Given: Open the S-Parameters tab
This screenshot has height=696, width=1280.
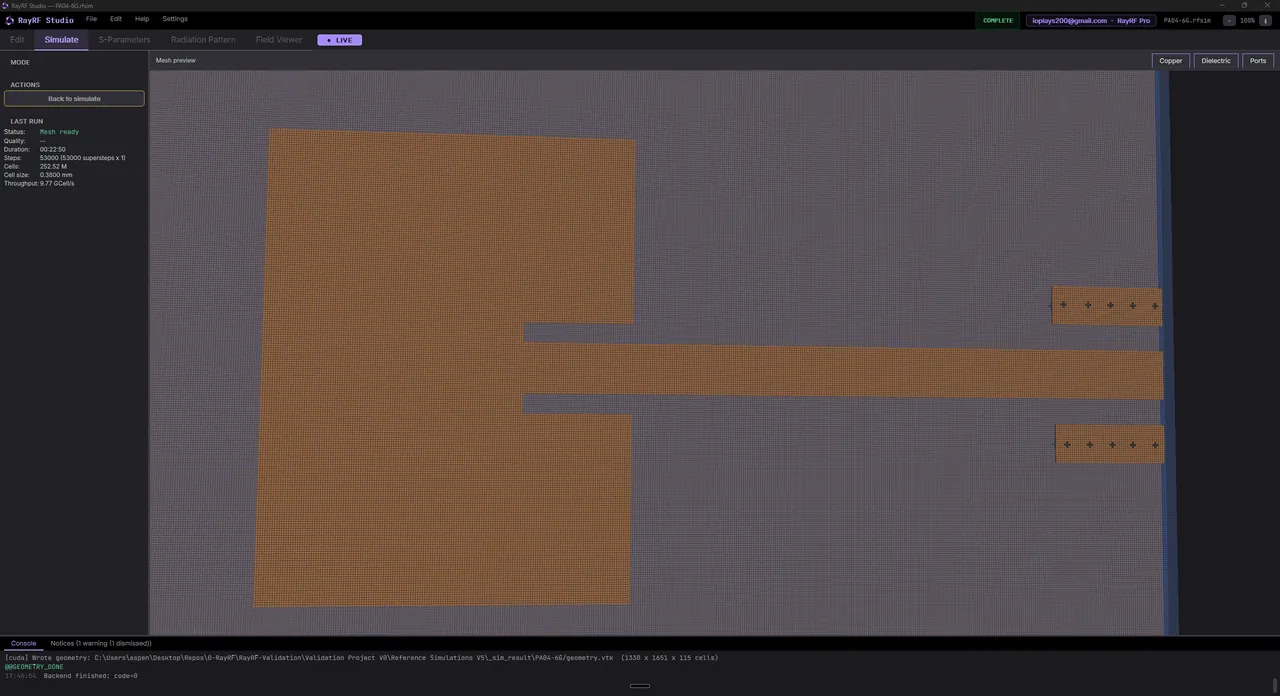Looking at the screenshot, I should [124, 40].
